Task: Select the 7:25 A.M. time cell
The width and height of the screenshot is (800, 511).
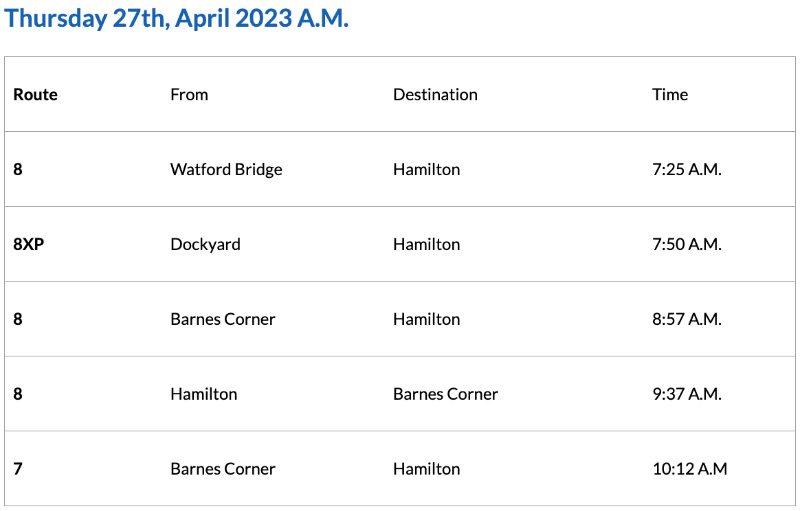Action: pyautogui.click(x=686, y=170)
